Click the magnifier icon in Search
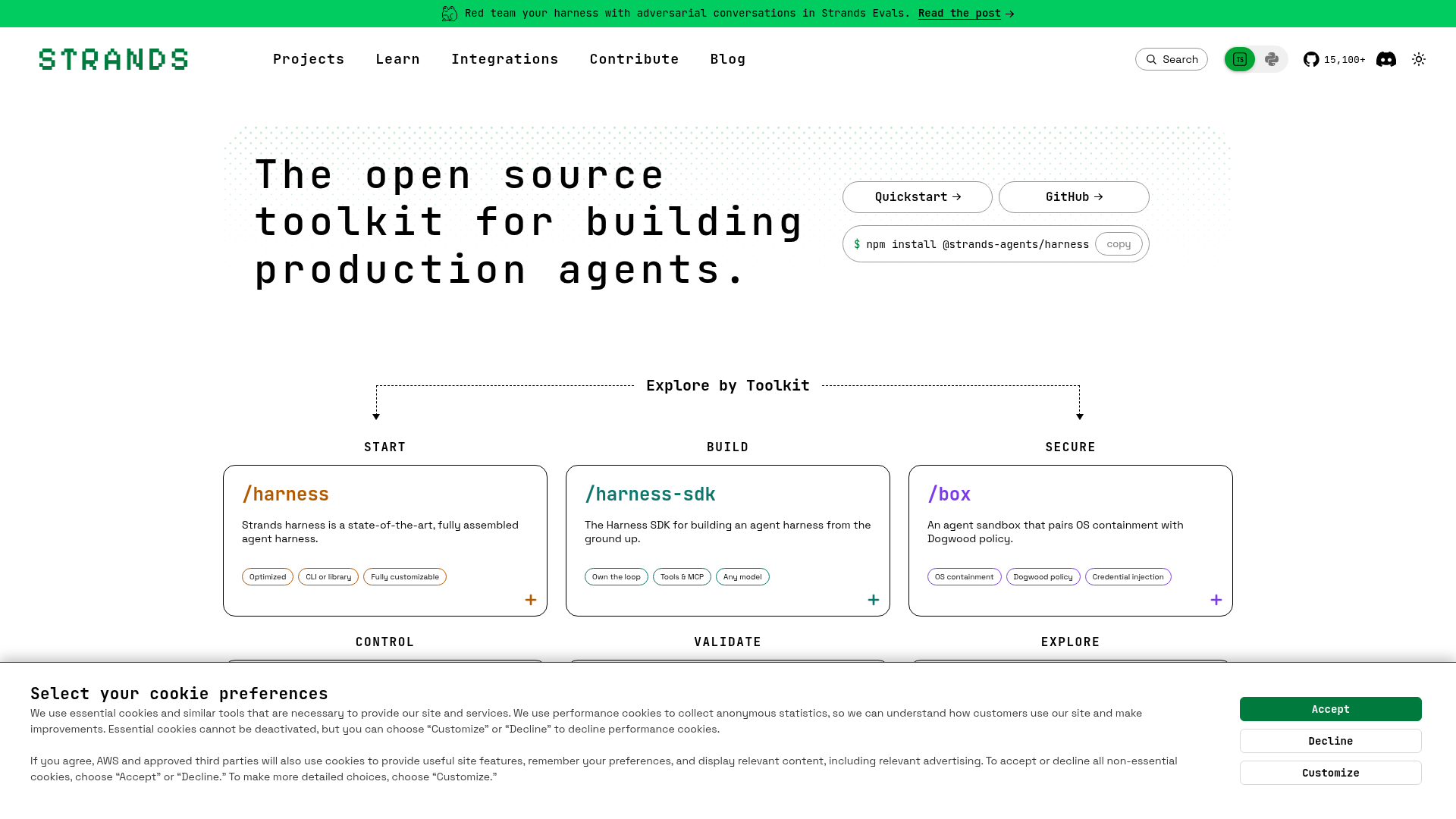 pyautogui.click(x=1151, y=59)
